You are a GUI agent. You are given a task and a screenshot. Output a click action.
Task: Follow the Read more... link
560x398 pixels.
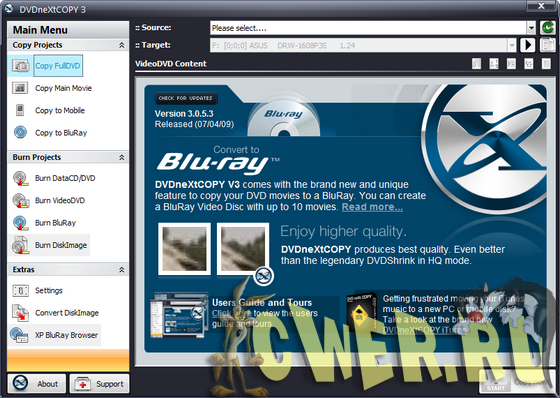tap(372, 207)
